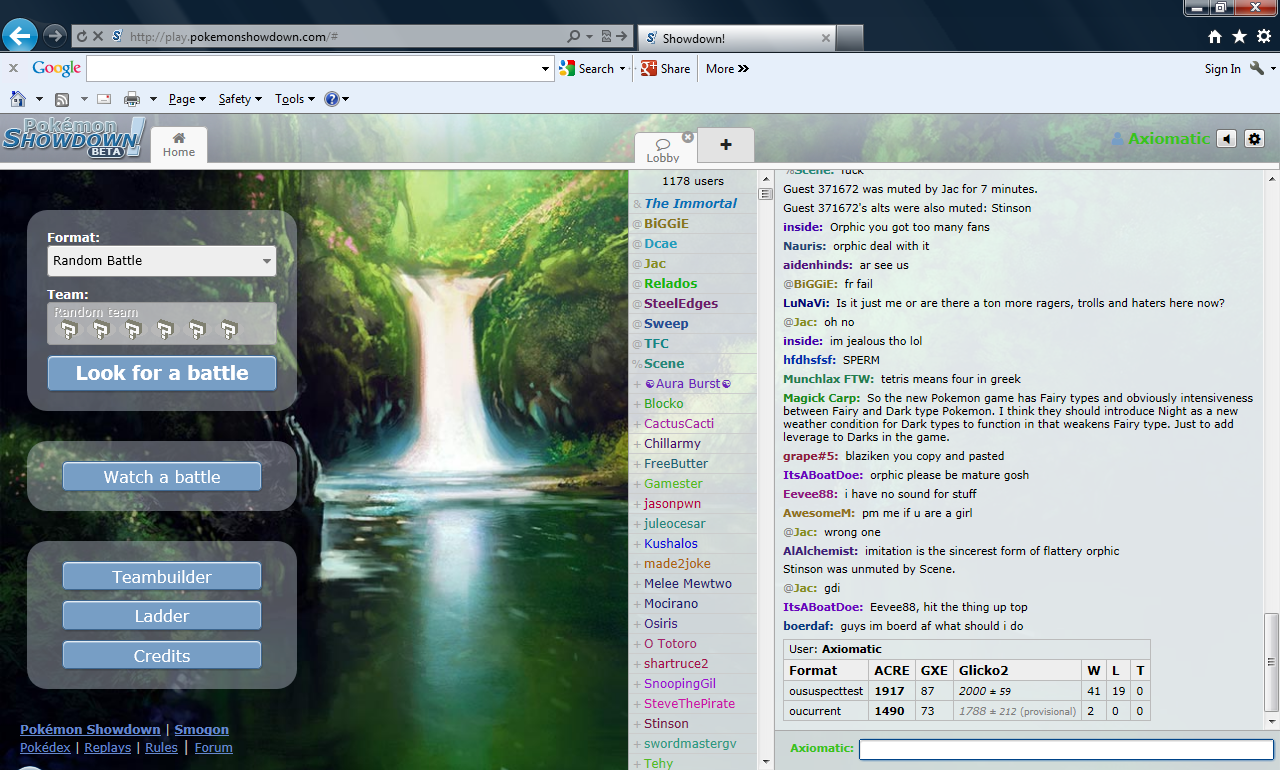Expand the Format dropdown showing Random Battle
The width and height of the screenshot is (1280, 770).
click(162, 261)
